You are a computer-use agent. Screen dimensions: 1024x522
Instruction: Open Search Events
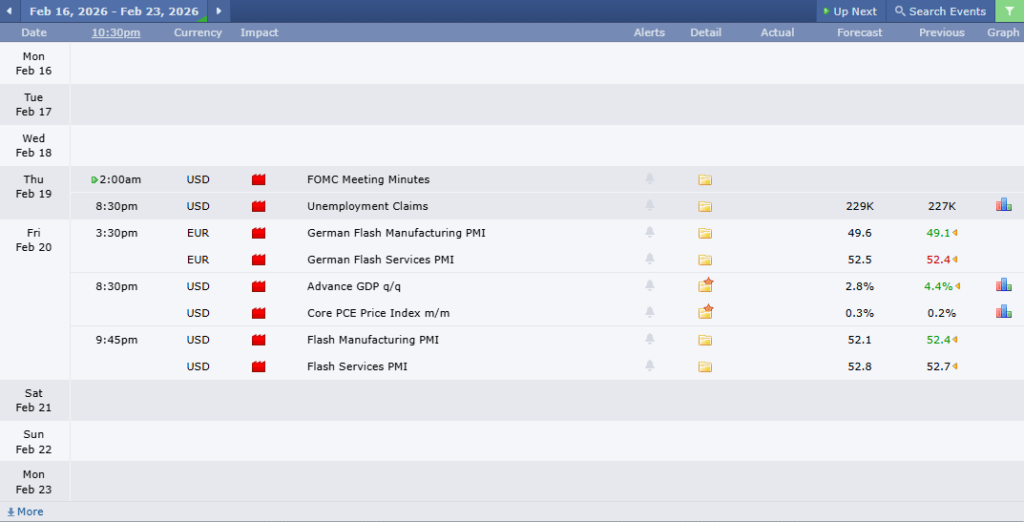[940, 11]
